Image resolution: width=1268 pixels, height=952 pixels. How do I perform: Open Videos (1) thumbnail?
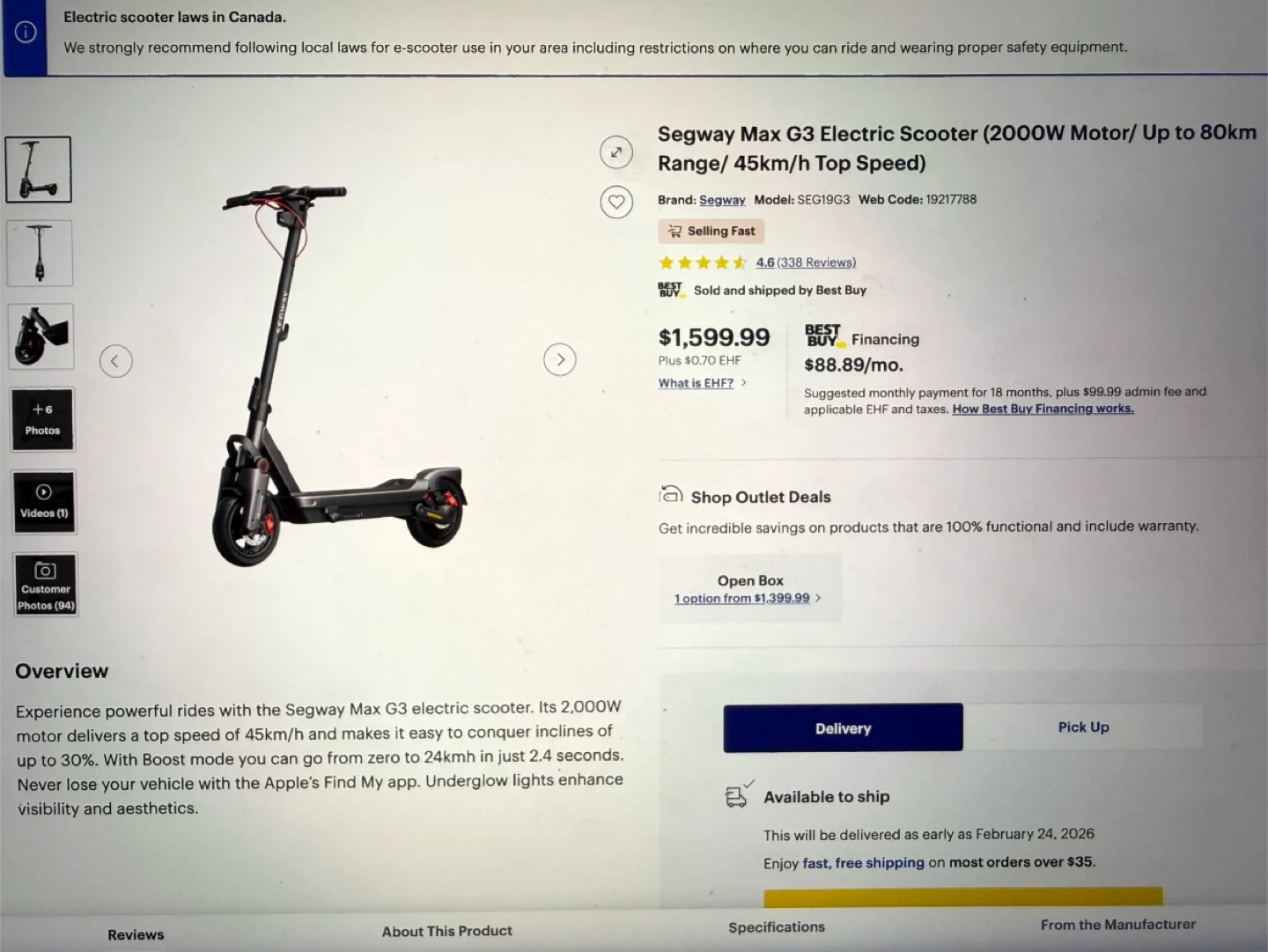tap(44, 502)
